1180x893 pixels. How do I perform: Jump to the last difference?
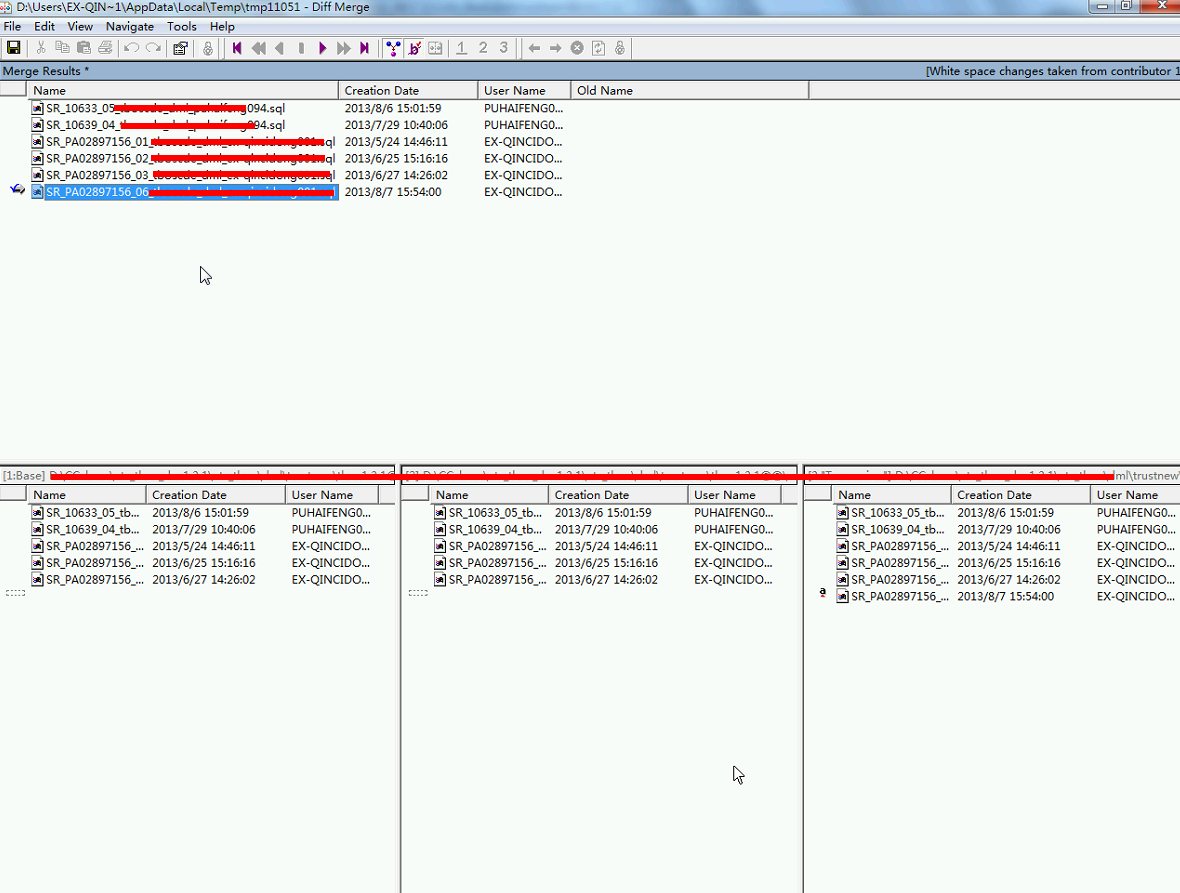pos(365,48)
